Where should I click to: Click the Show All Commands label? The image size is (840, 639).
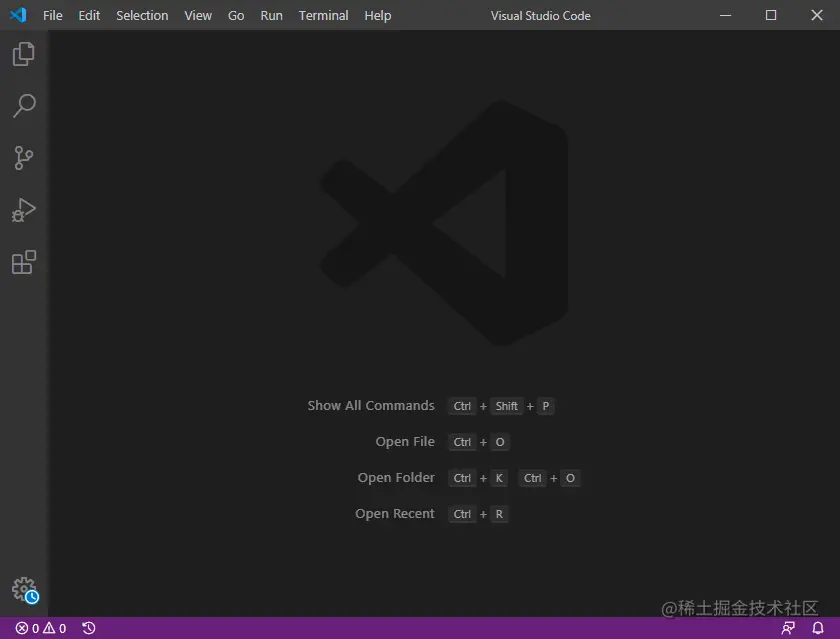pyautogui.click(x=371, y=405)
